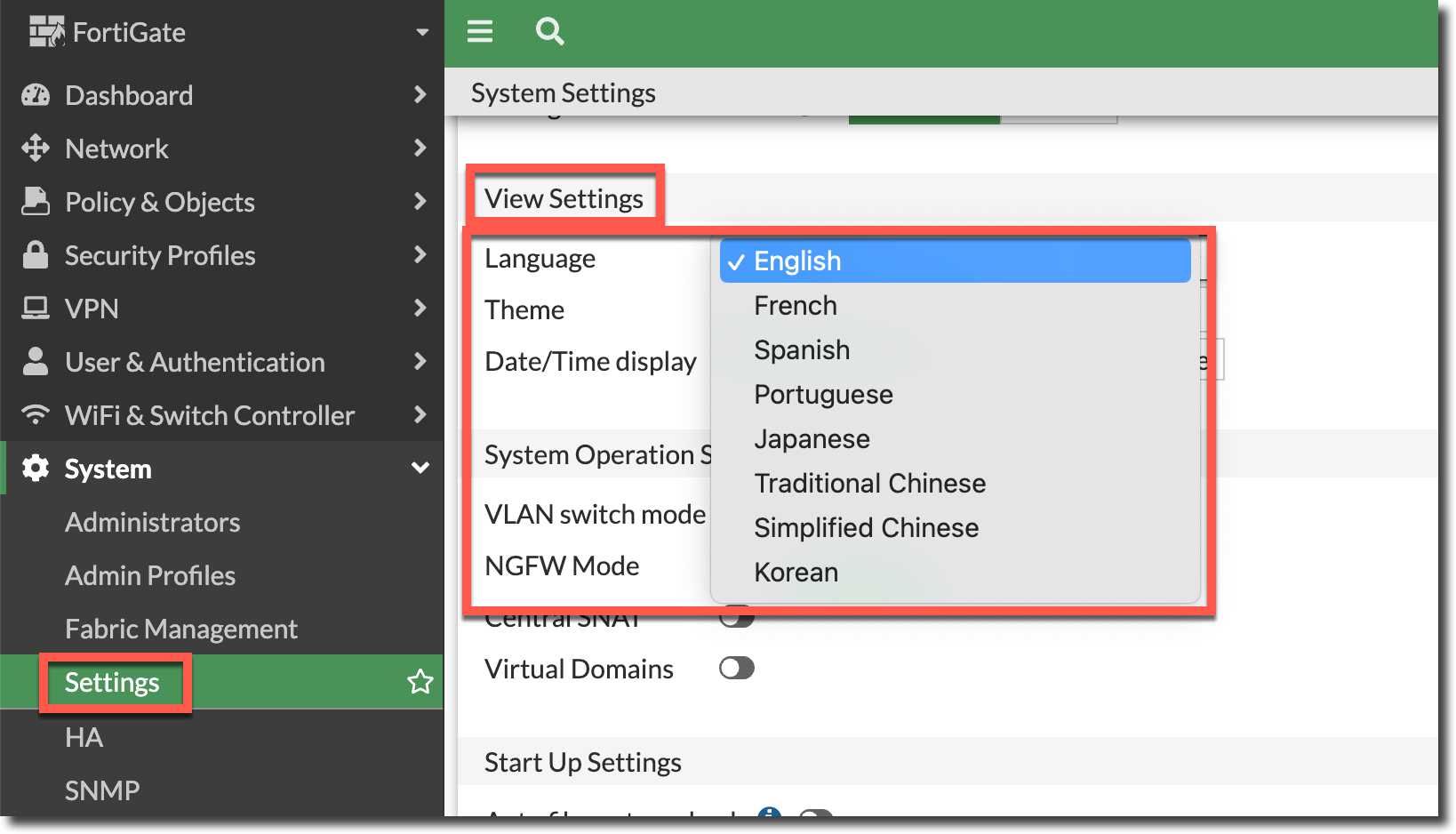1456x834 pixels.
Task: Select Simplified Chinese language option
Action: [x=866, y=528]
